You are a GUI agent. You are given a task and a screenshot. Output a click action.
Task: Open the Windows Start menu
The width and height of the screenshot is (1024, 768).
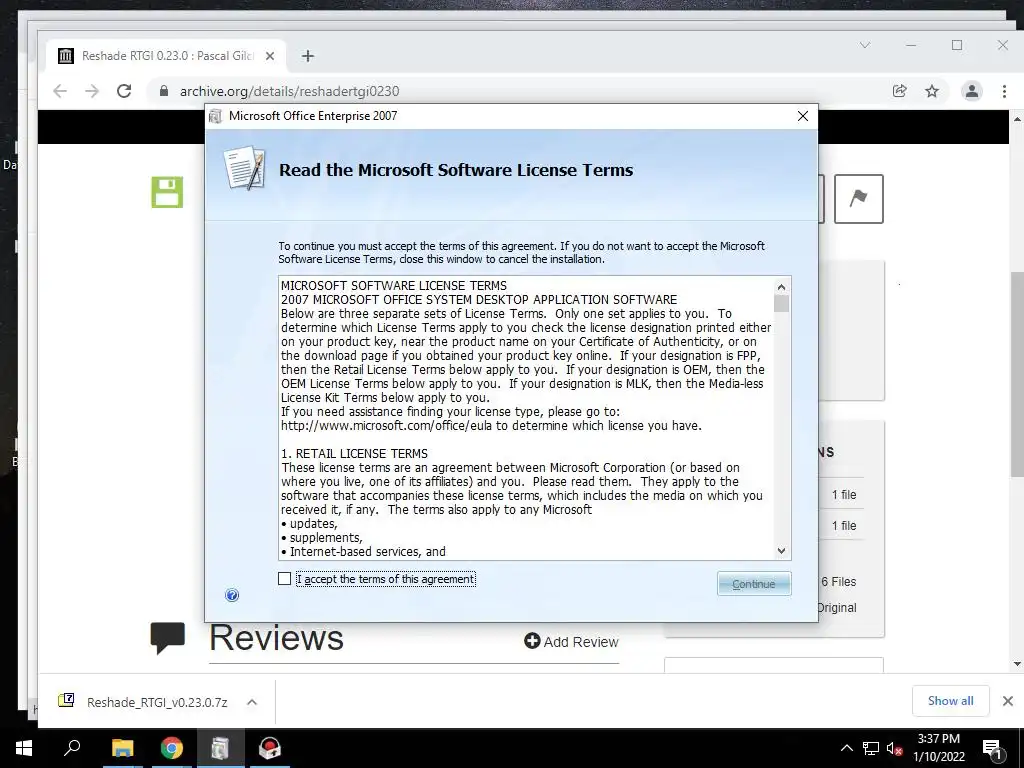coord(24,748)
